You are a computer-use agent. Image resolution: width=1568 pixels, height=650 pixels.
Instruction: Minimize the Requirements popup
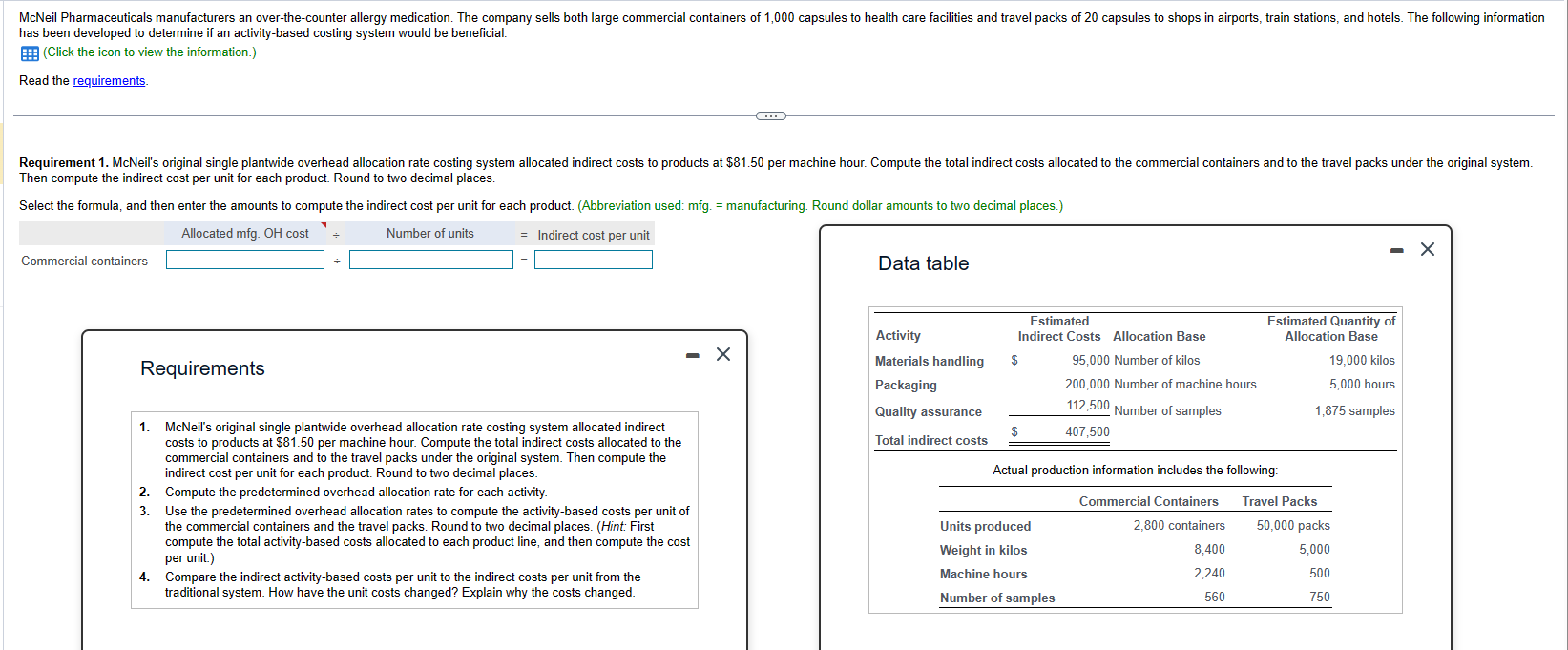tap(693, 356)
